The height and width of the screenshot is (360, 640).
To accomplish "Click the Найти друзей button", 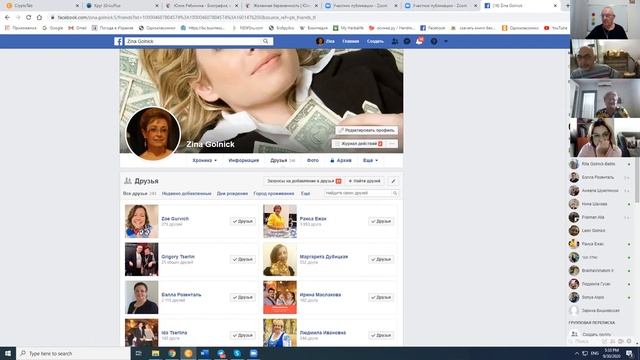I will [x=364, y=181].
